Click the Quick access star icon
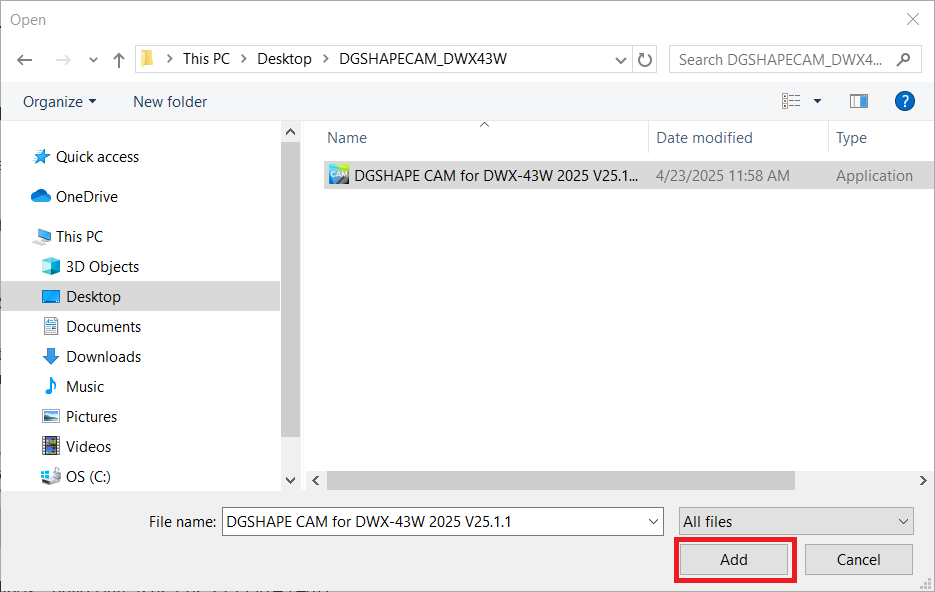Screen dimensions: 935x592 41,156
